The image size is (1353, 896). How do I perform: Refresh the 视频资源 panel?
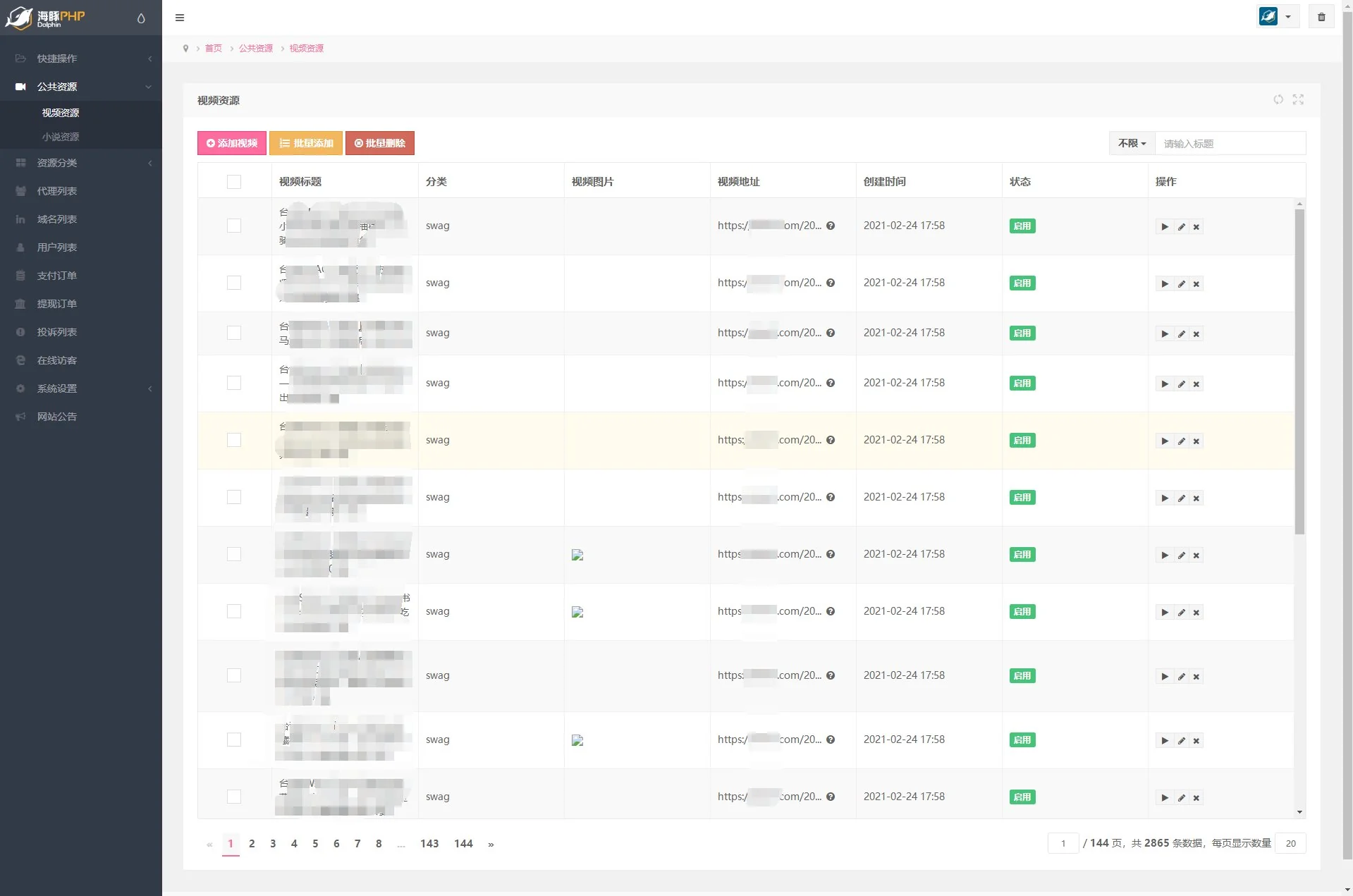(1278, 100)
